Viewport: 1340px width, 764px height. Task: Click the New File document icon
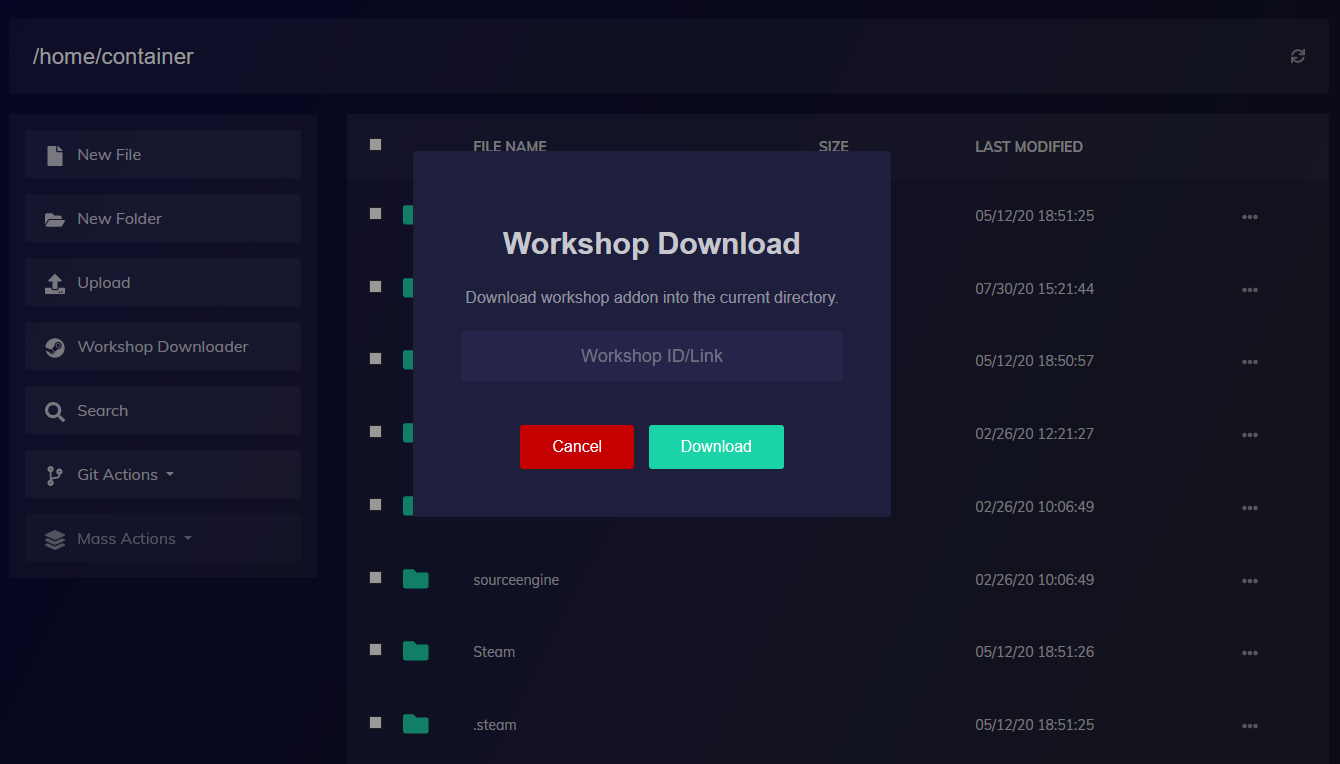[55, 155]
